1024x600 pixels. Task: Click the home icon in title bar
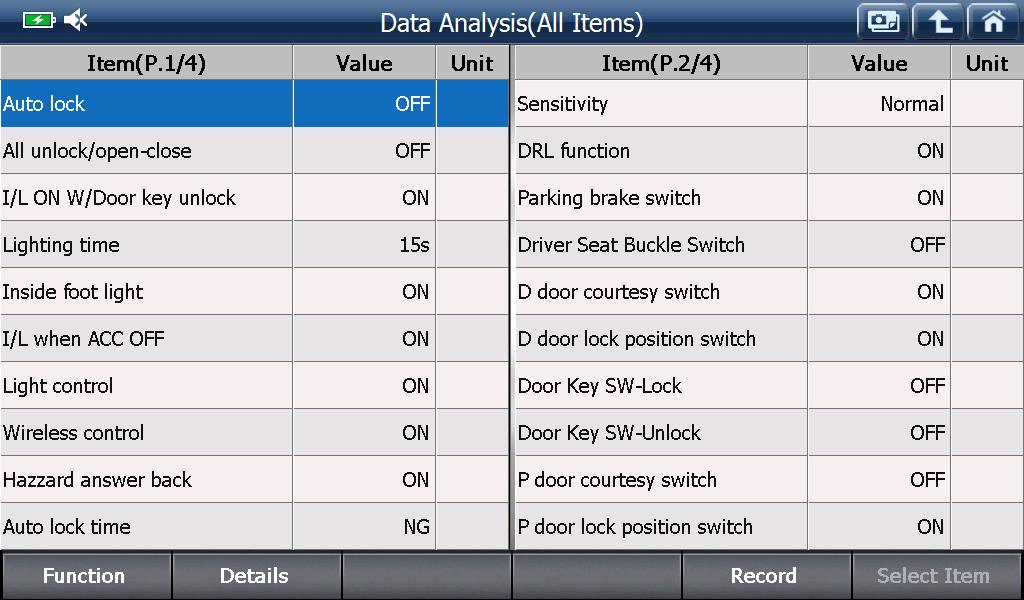click(993, 22)
